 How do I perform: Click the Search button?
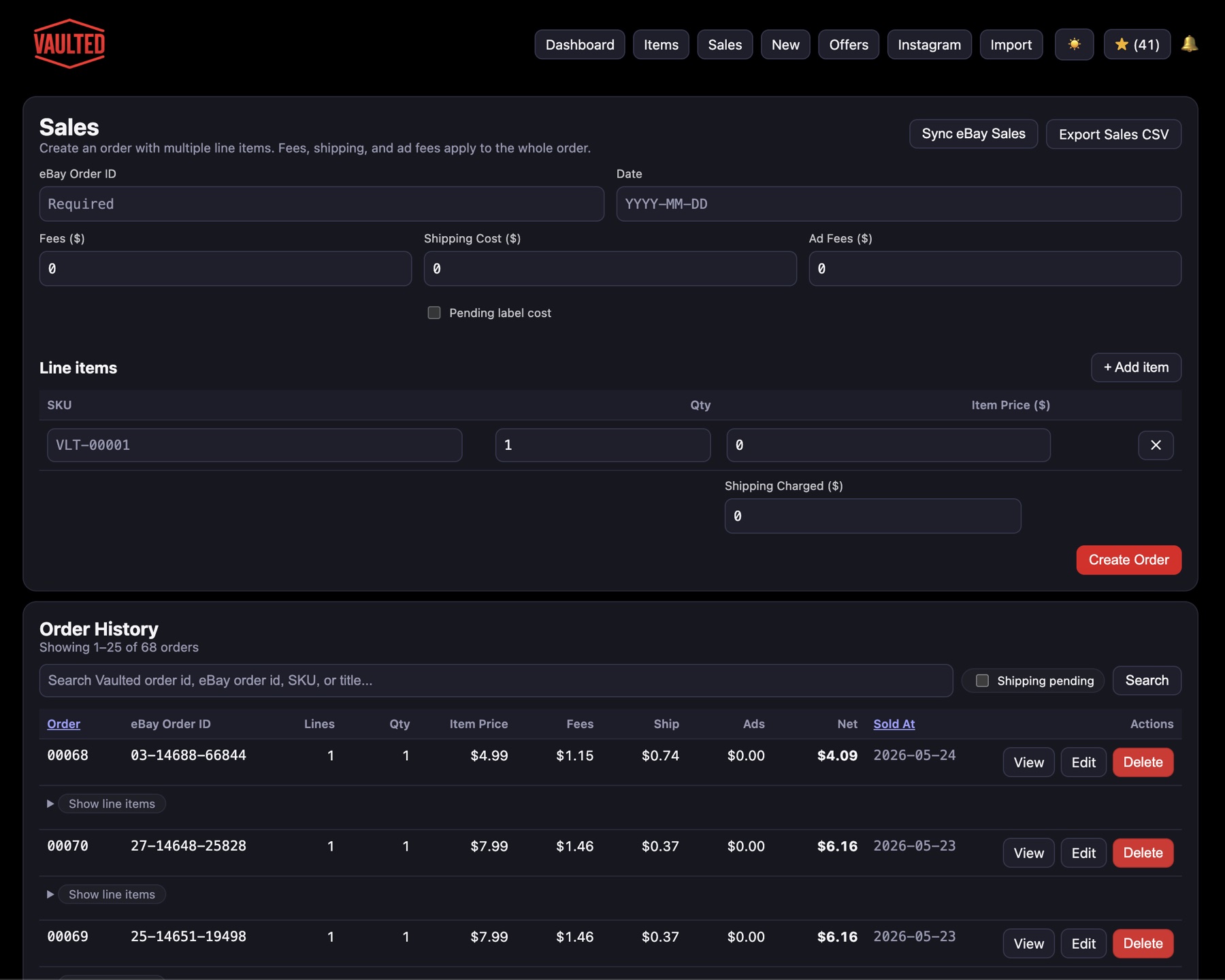[1147, 680]
